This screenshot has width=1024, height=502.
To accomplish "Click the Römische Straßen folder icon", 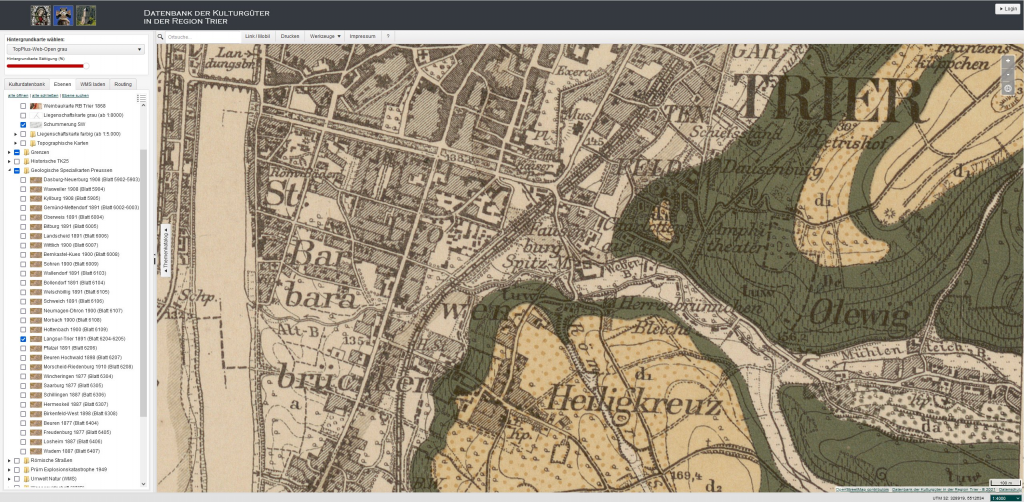I will click(27, 460).
